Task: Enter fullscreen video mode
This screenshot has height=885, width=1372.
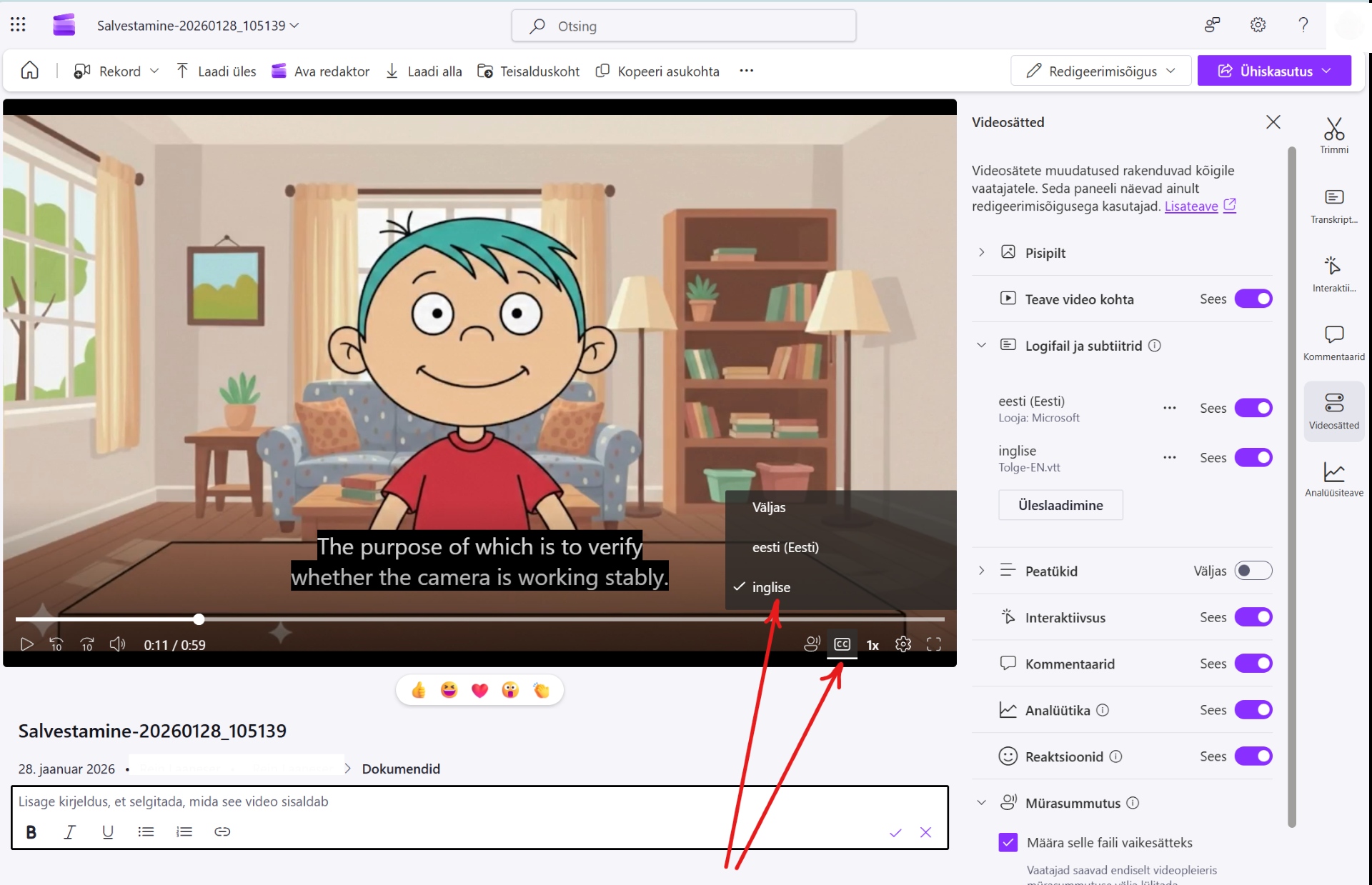Action: [933, 644]
